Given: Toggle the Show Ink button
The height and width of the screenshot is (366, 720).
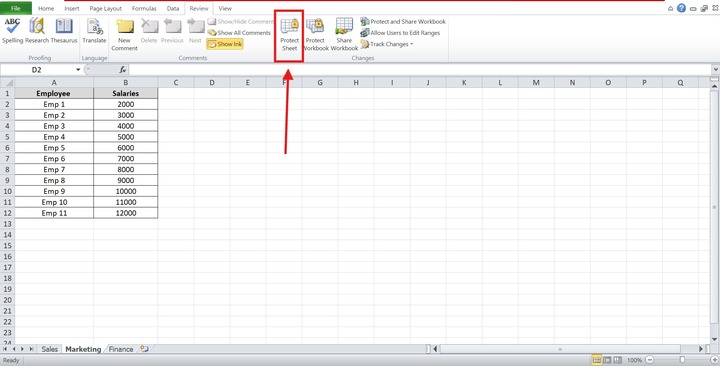Looking at the screenshot, I should pos(225,44).
